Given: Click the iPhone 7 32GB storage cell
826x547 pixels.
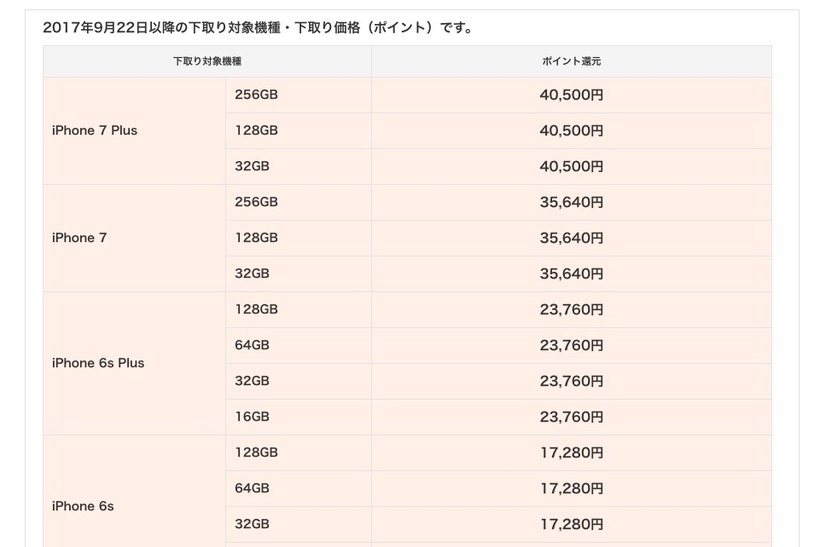Looking at the screenshot, I should point(298,274).
